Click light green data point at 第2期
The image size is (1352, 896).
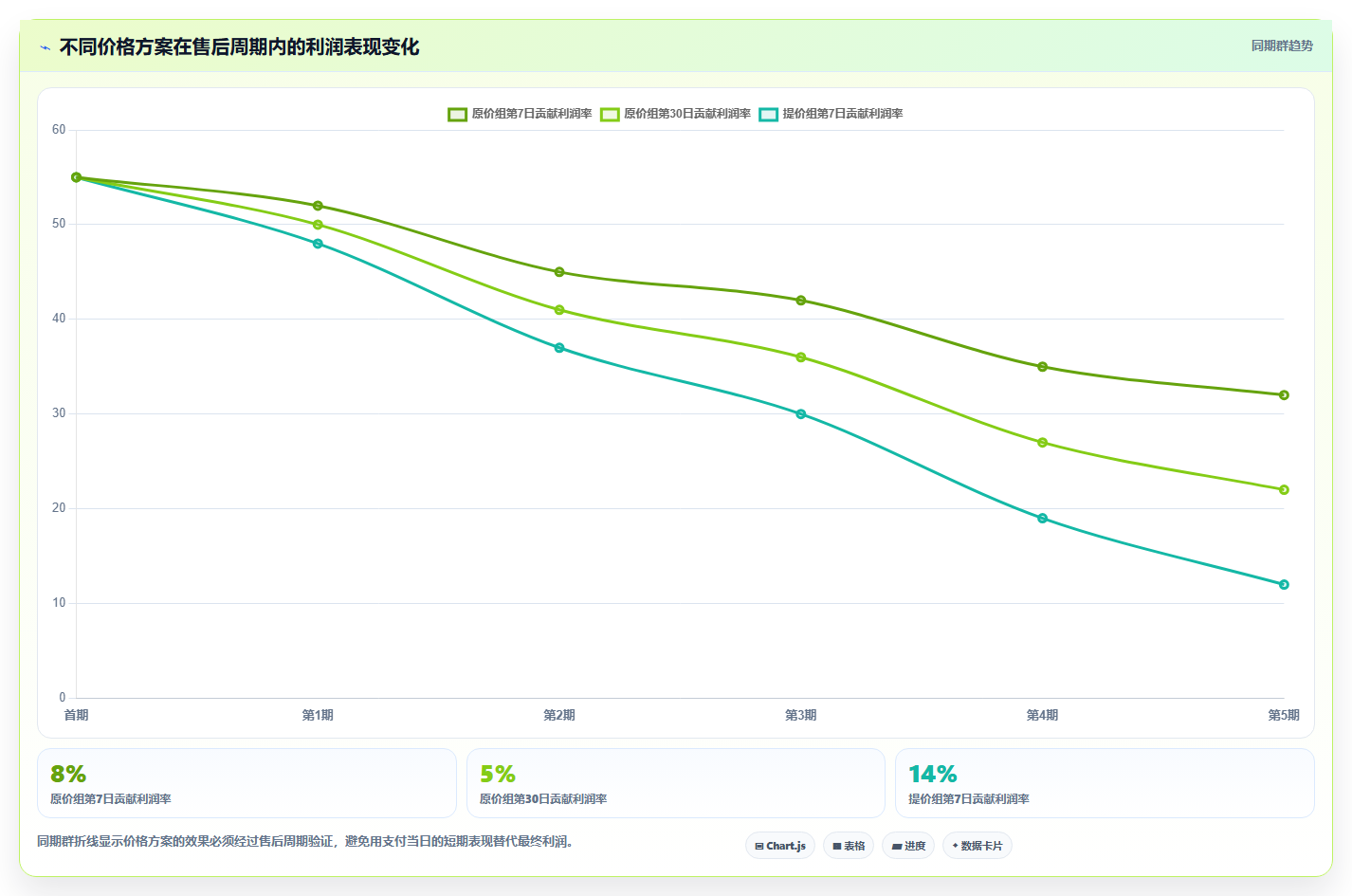coord(559,310)
